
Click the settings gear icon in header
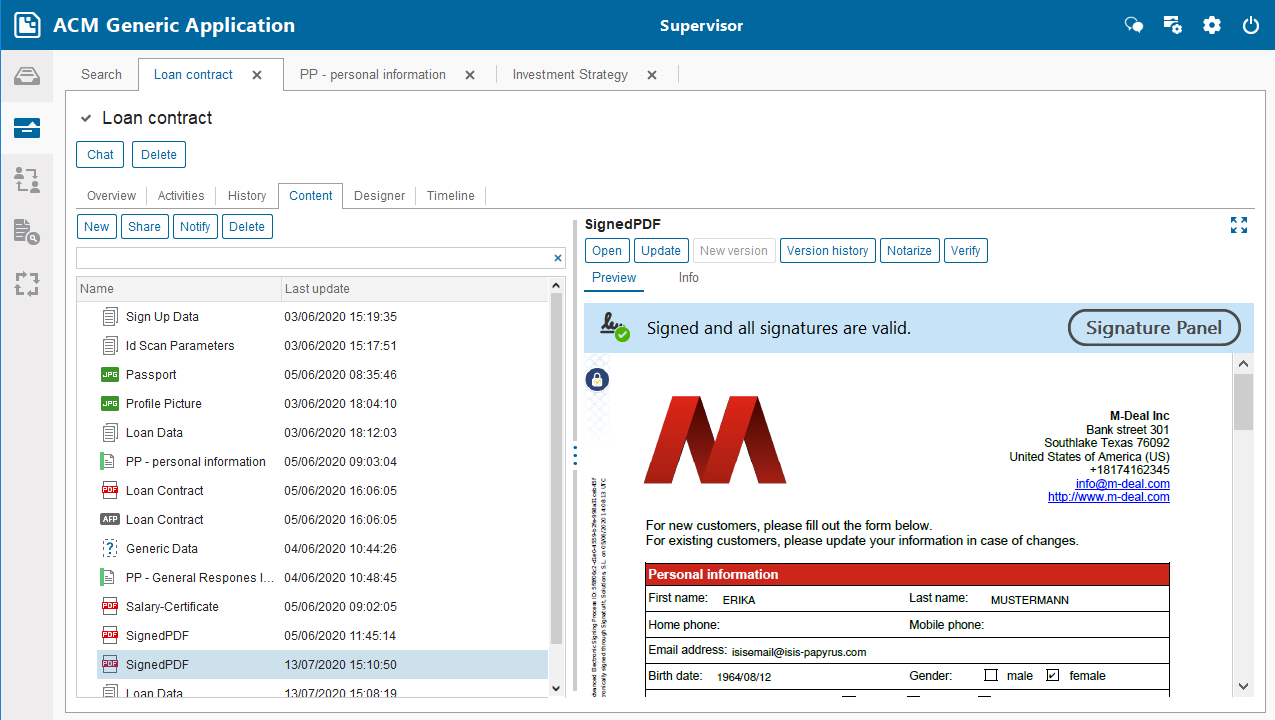pyautogui.click(x=1212, y=25)
